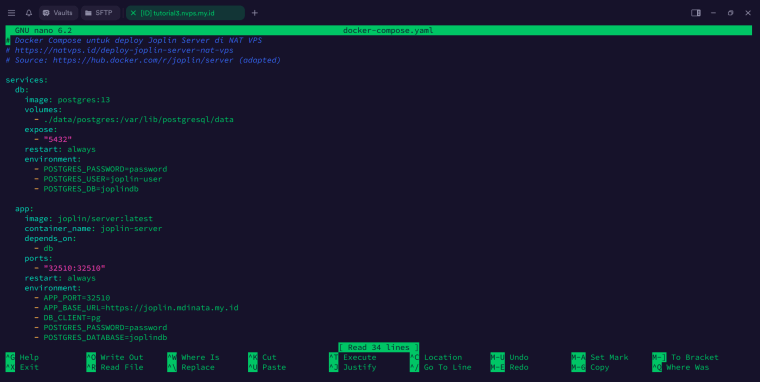Click the Execute shortcut label
The height and width of the screenshot is (382, 760).
click(360, 357)
